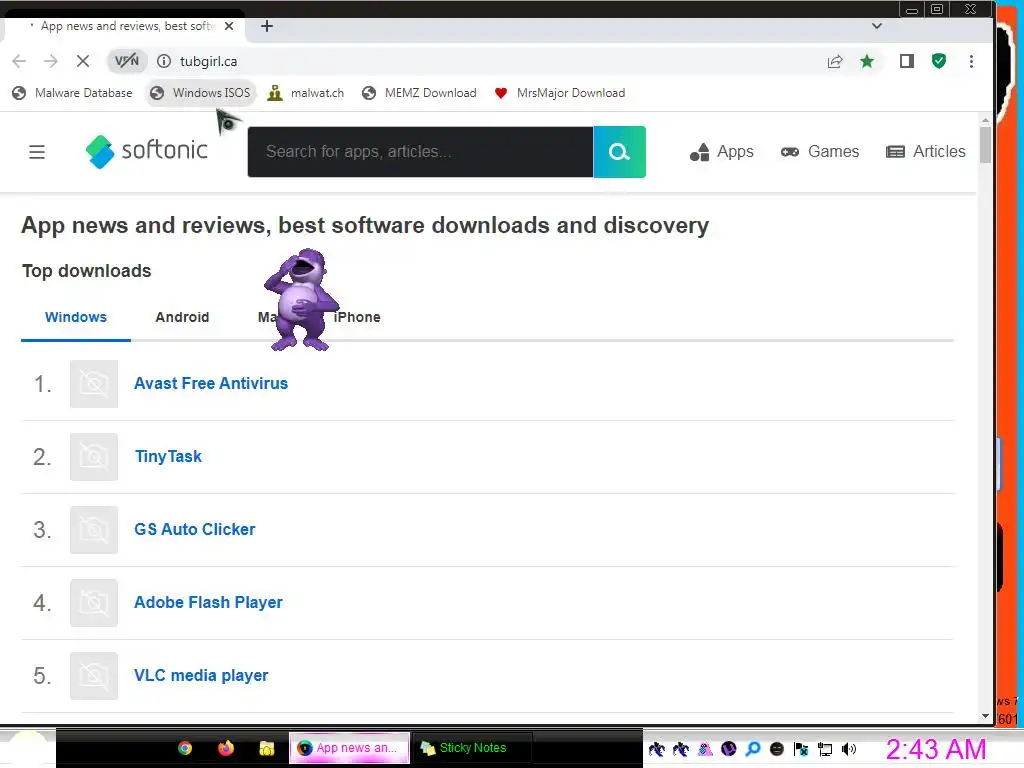Open the uTorrent tray icon
Viewport: 1024px width, 768px height.
tap(728, 749)
